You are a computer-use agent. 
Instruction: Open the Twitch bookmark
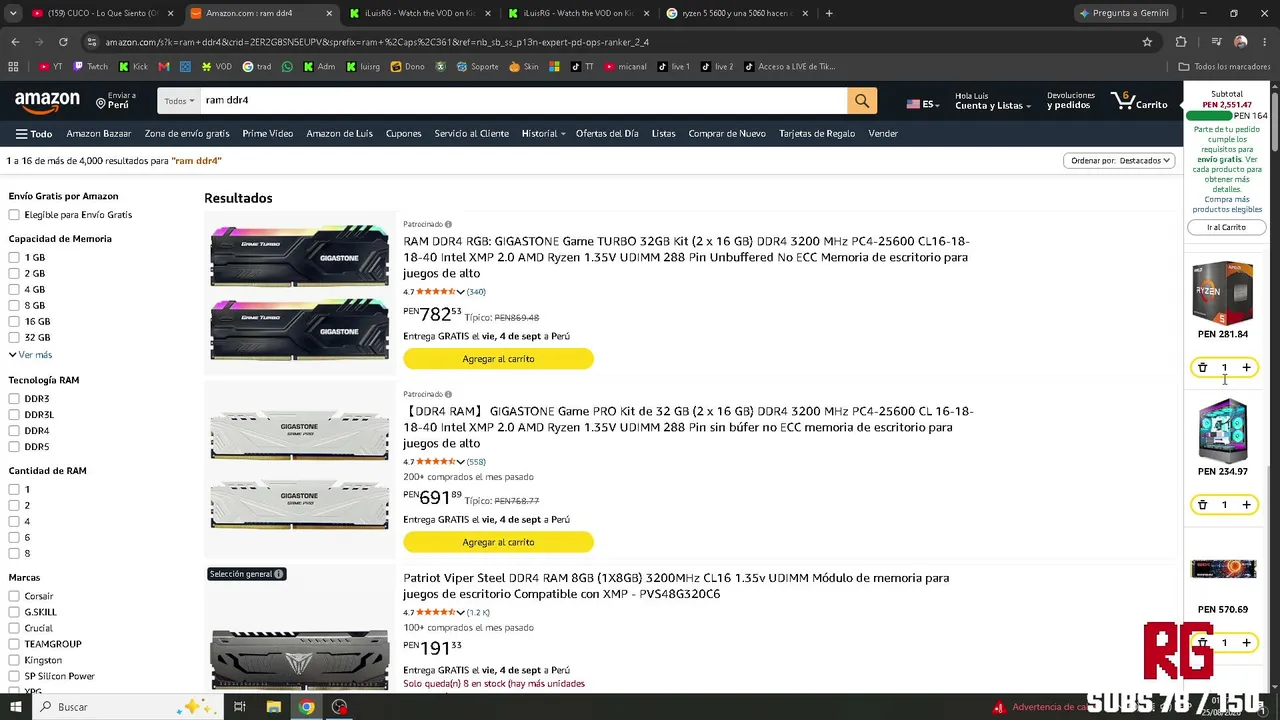coord(91,67)
